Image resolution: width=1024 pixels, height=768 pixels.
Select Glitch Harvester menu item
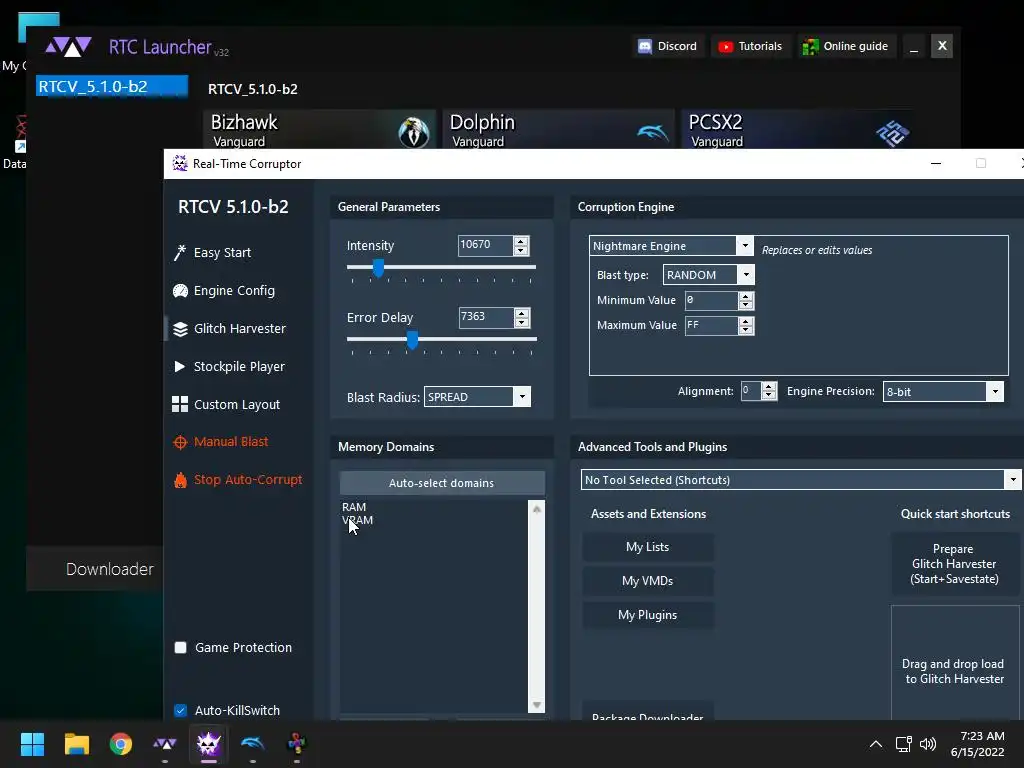(x=240, y=329)
